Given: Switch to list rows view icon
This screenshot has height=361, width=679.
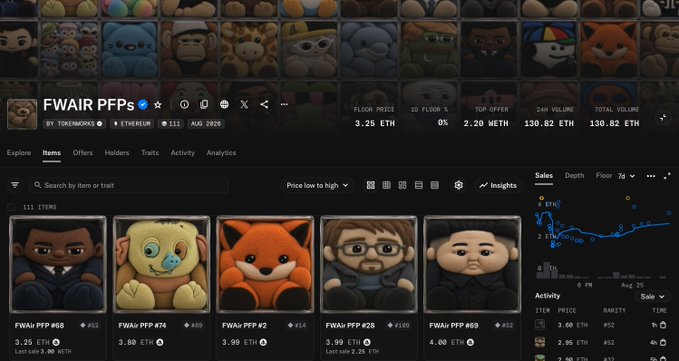Looking at the screenshot, I should click(419, 185).
